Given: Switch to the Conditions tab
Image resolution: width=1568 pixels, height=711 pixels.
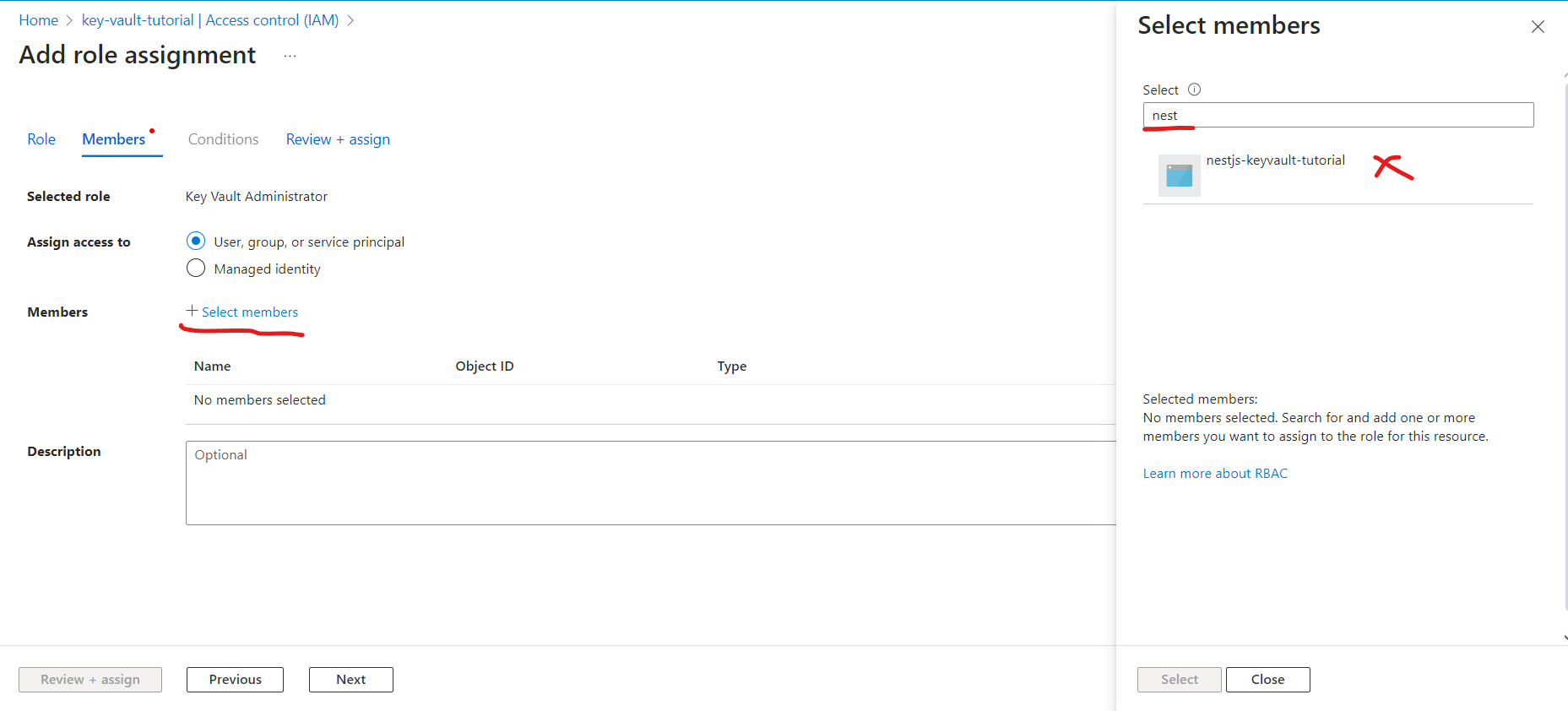Looking at the screenshot, I should [223, 139].
